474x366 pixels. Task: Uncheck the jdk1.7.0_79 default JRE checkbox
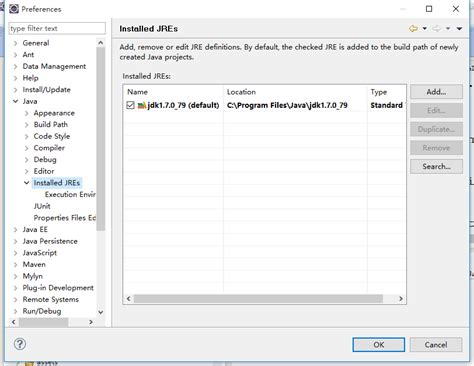[x=130, y=105]
